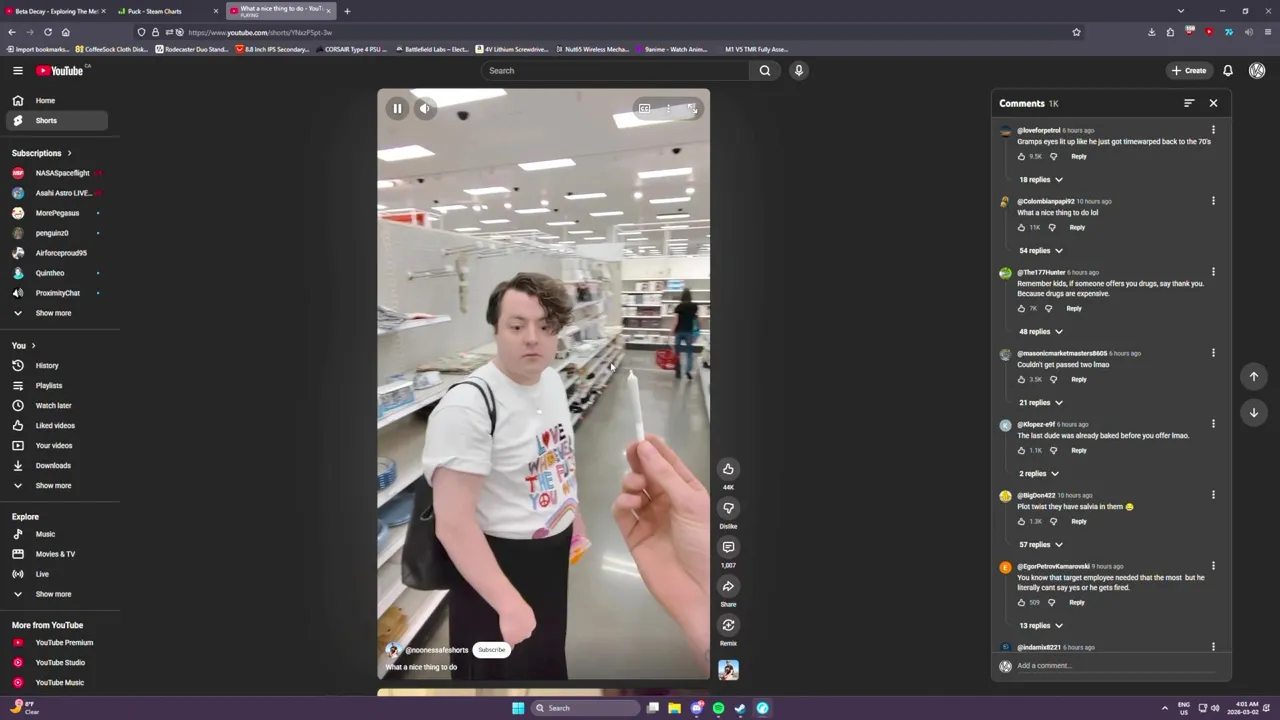Open the YouTube hamburger guide menu
The width and height of the screenshot is (1280, 720).
pos(17,70)
